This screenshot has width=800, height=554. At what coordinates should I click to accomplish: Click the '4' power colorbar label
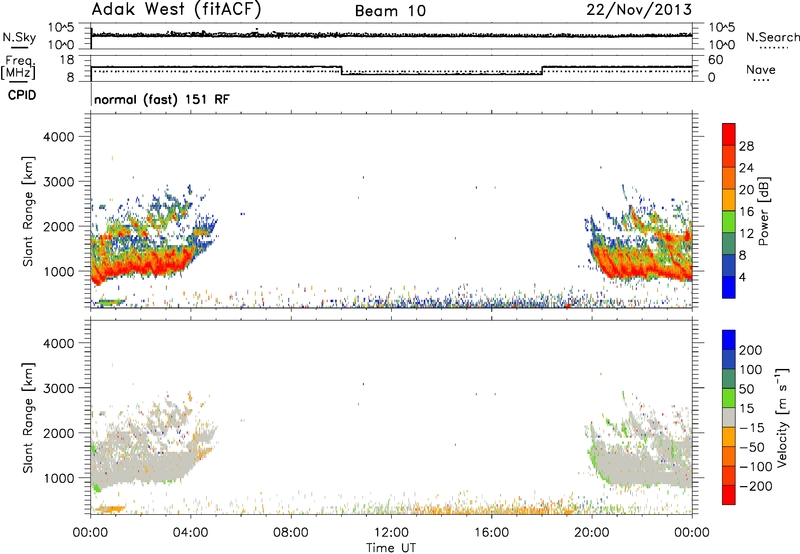click(743, 278)
